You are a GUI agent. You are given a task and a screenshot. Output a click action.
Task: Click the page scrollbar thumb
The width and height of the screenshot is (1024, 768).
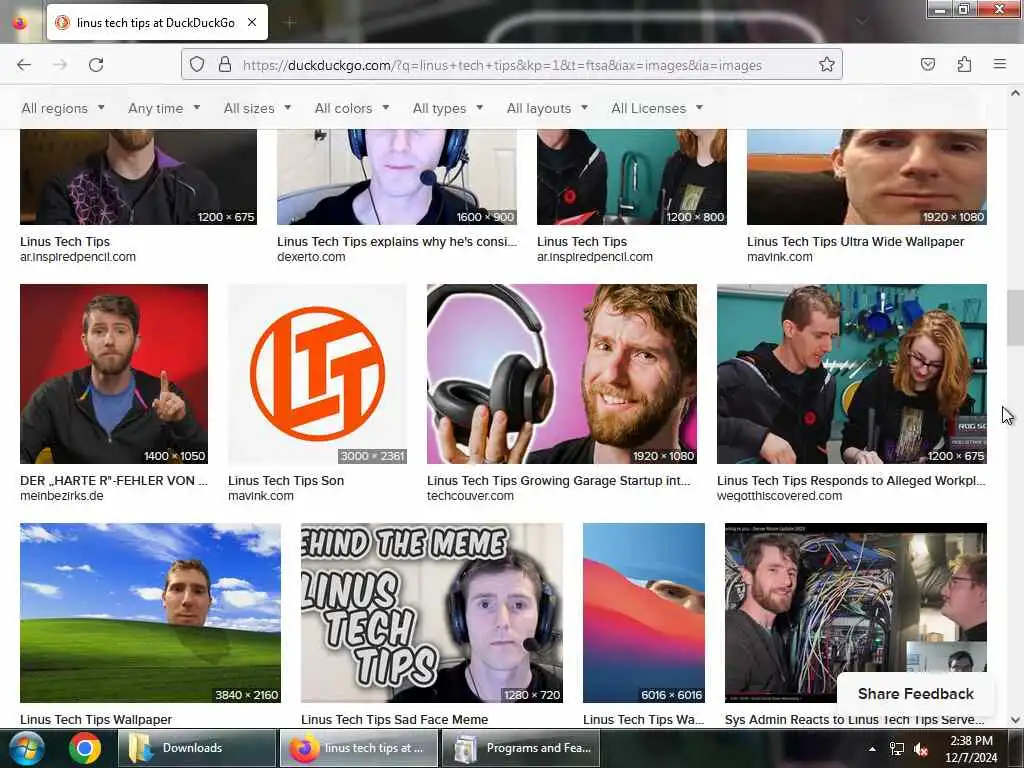[x=1015, y=318]
